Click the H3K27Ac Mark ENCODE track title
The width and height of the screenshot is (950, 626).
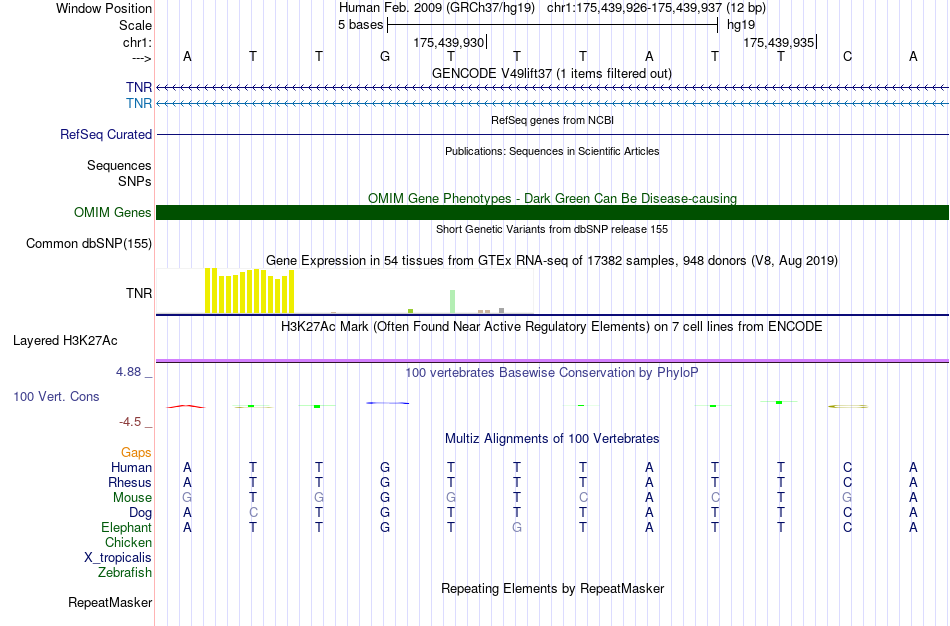pyautogui.click(x=552, y=327)
